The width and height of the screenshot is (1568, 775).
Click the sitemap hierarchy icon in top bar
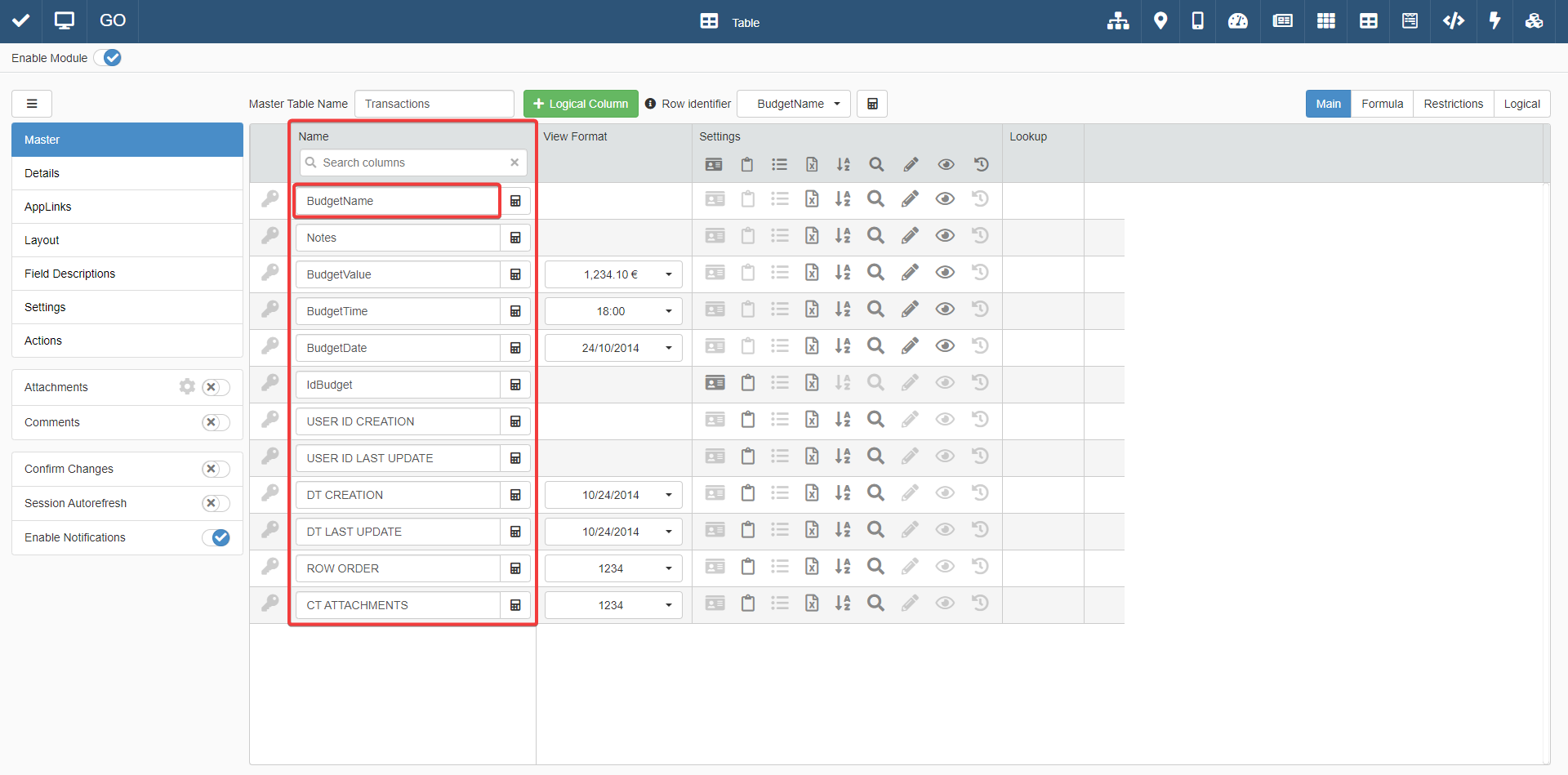1117,21
